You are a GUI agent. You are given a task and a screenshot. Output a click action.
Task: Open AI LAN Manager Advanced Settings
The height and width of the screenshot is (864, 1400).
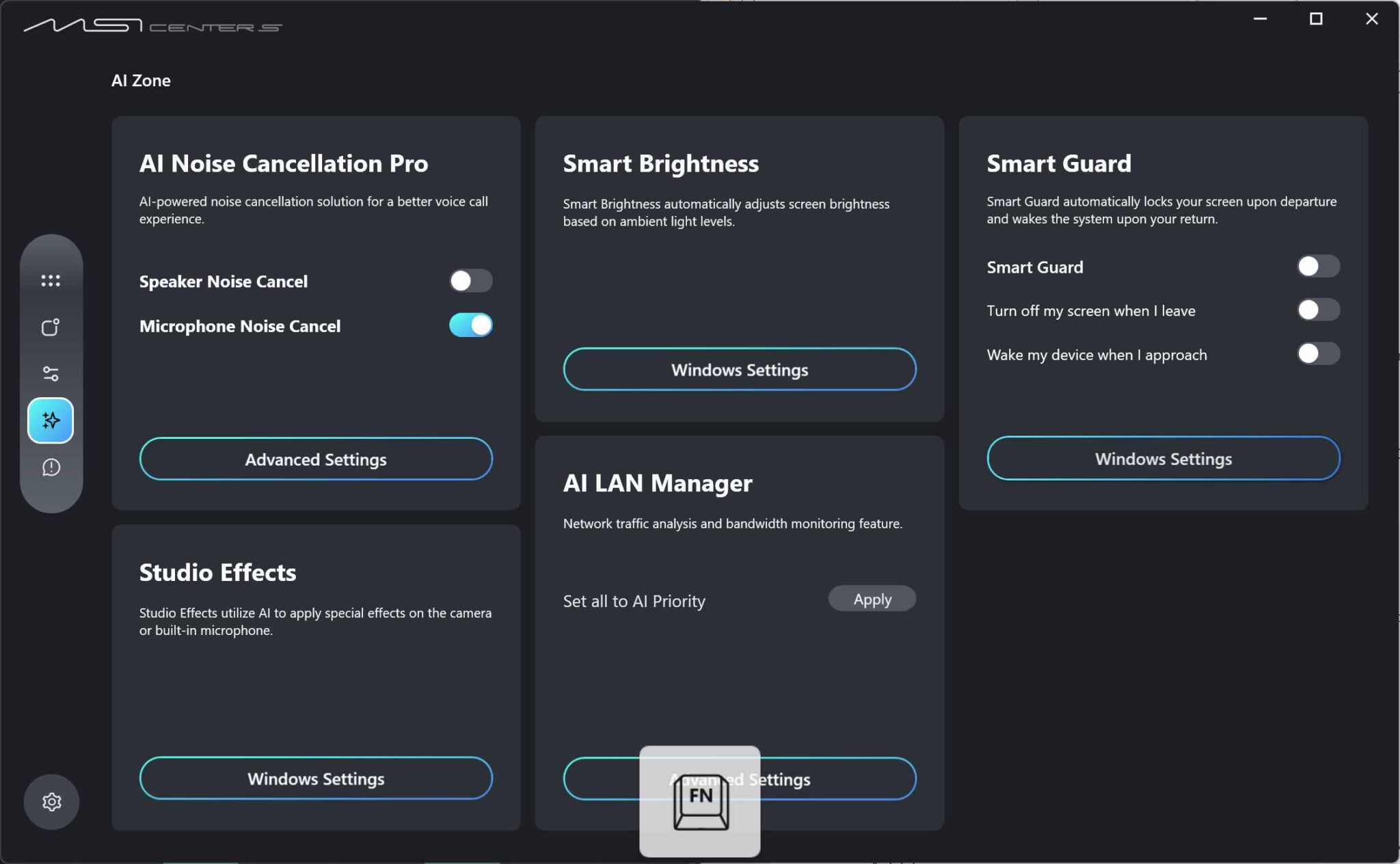(x=841, y=779)
